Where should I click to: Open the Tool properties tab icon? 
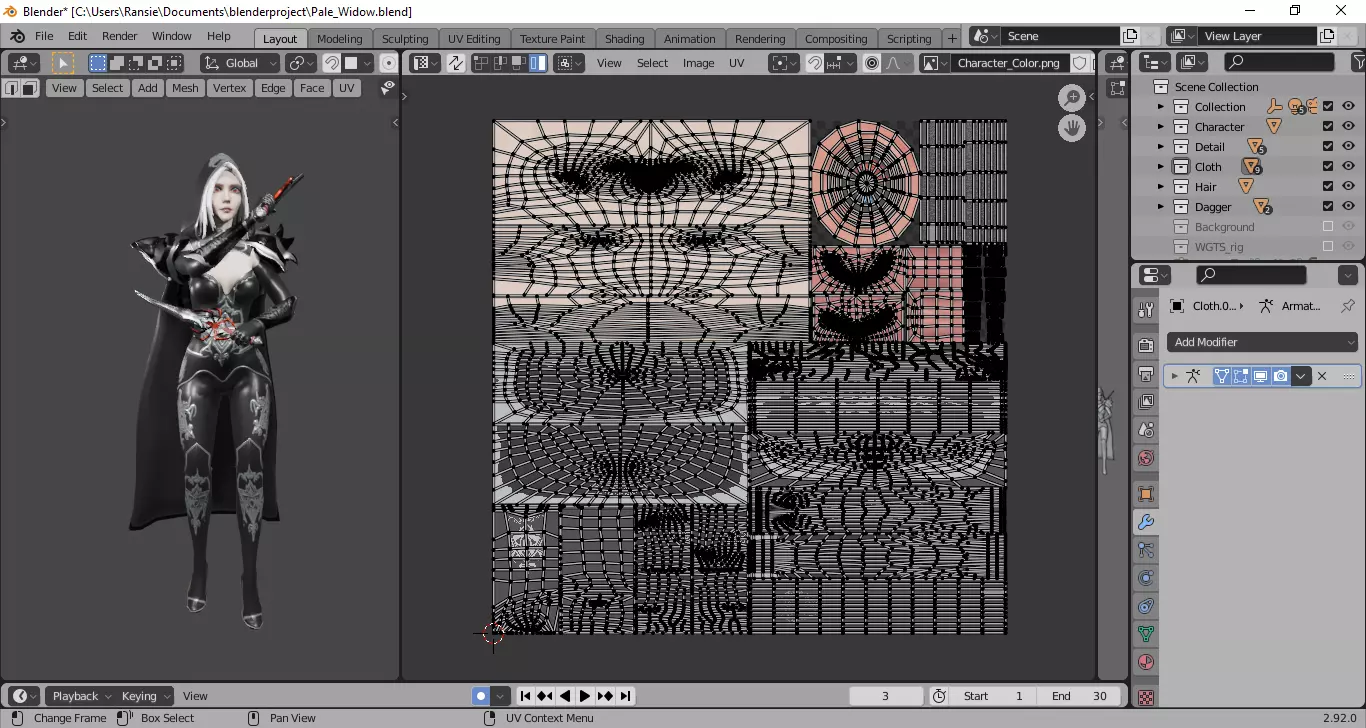(1146, 310)
